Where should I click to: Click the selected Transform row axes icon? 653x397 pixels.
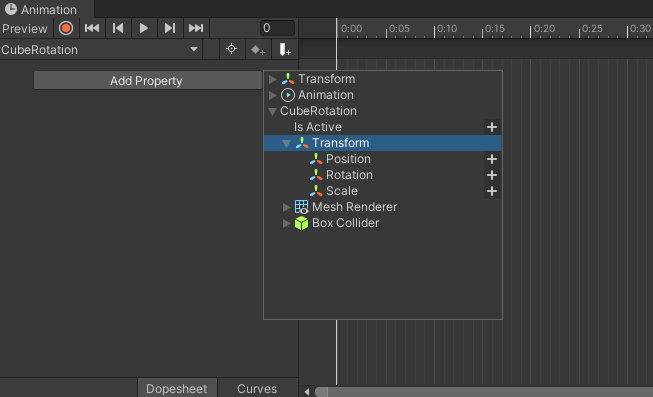point(302,143)
